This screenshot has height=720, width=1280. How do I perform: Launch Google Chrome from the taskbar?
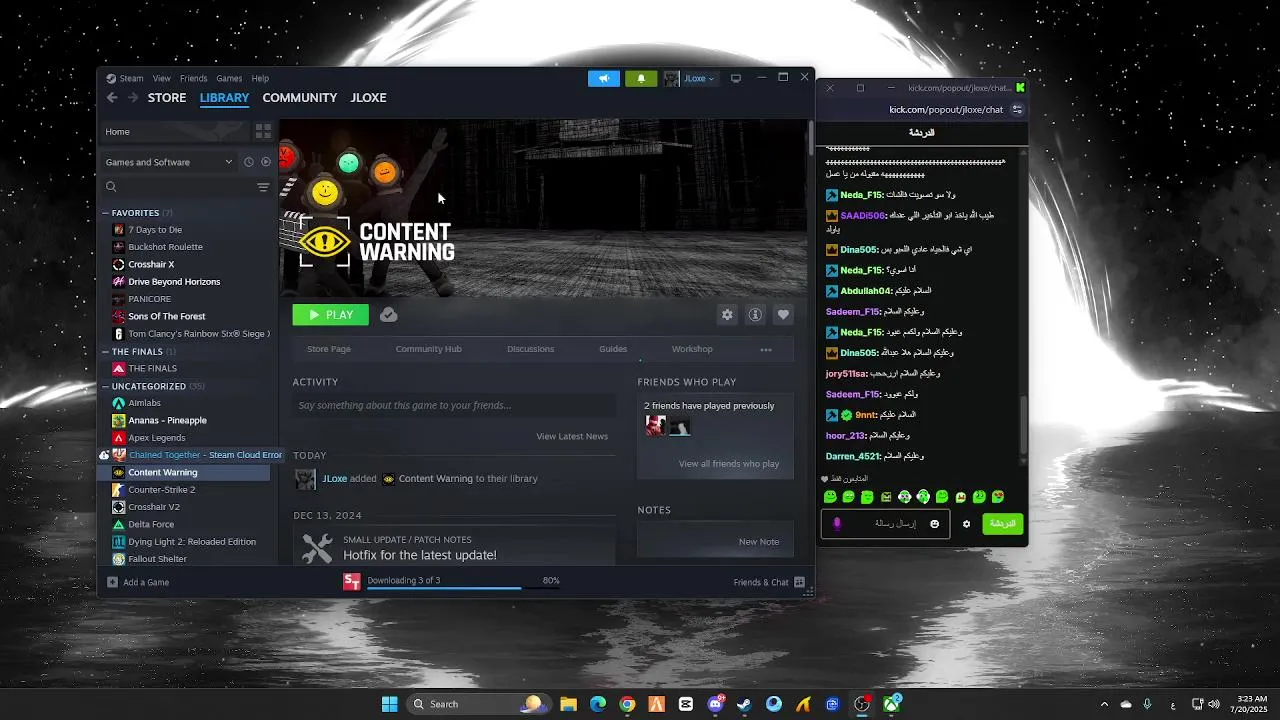pyautogui.click(x=627, y=704)
